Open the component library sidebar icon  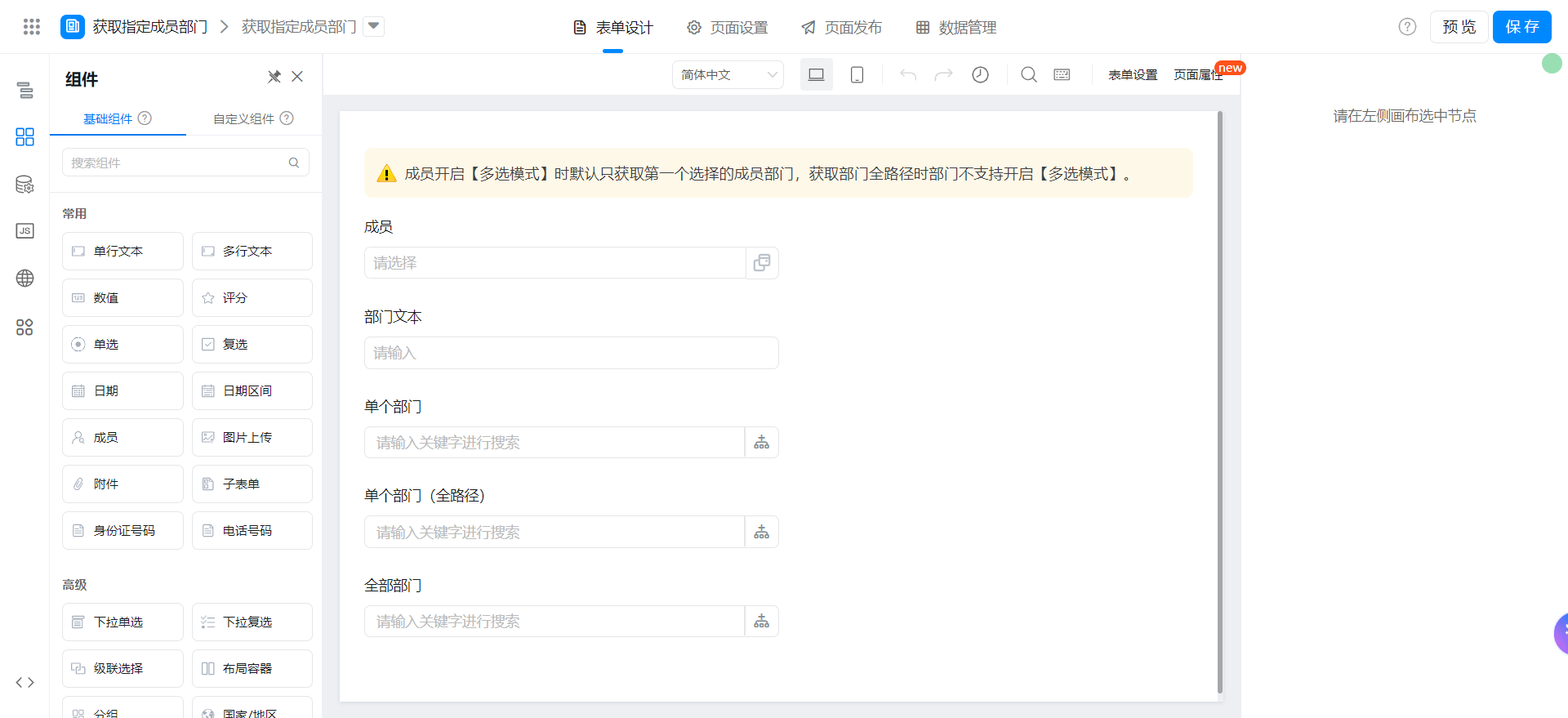pos(25,136)
